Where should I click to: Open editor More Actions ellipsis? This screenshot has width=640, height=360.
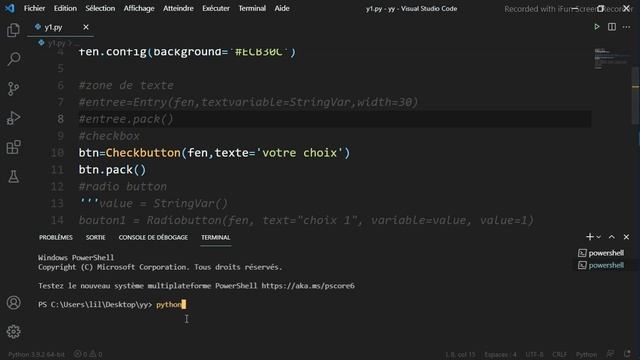[626, 27]
